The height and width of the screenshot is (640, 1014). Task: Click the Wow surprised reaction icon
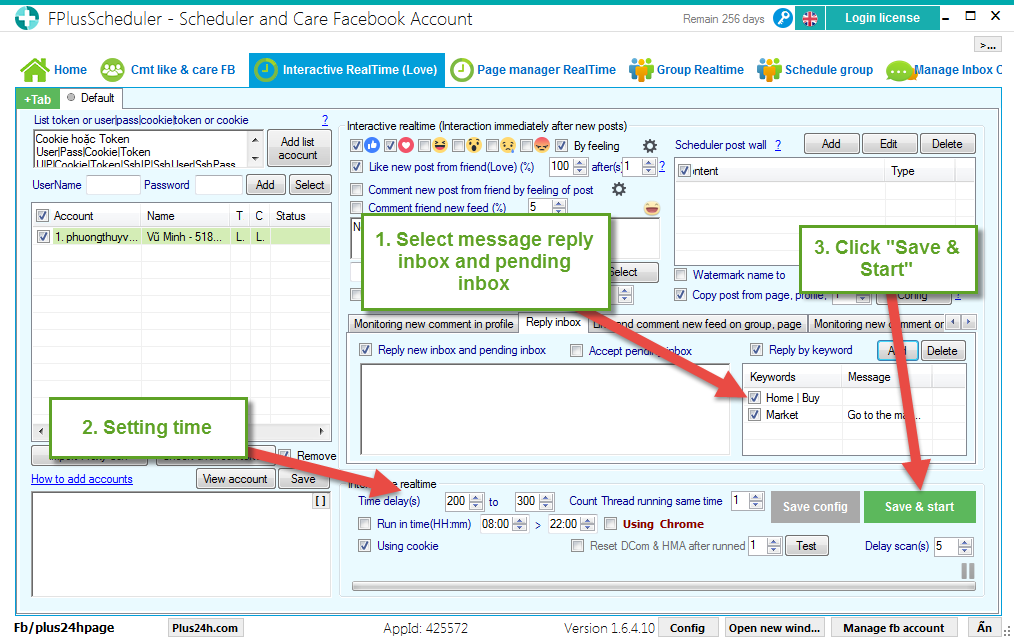point(474,145)
